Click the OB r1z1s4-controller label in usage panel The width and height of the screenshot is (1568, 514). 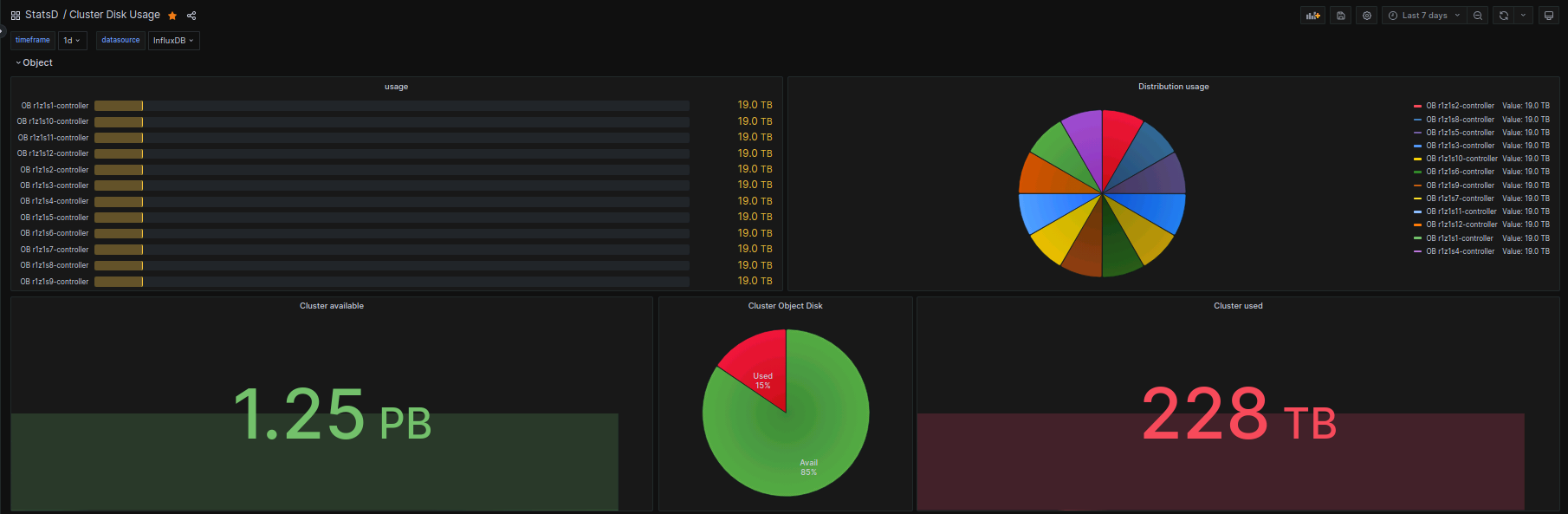[55, 201]
